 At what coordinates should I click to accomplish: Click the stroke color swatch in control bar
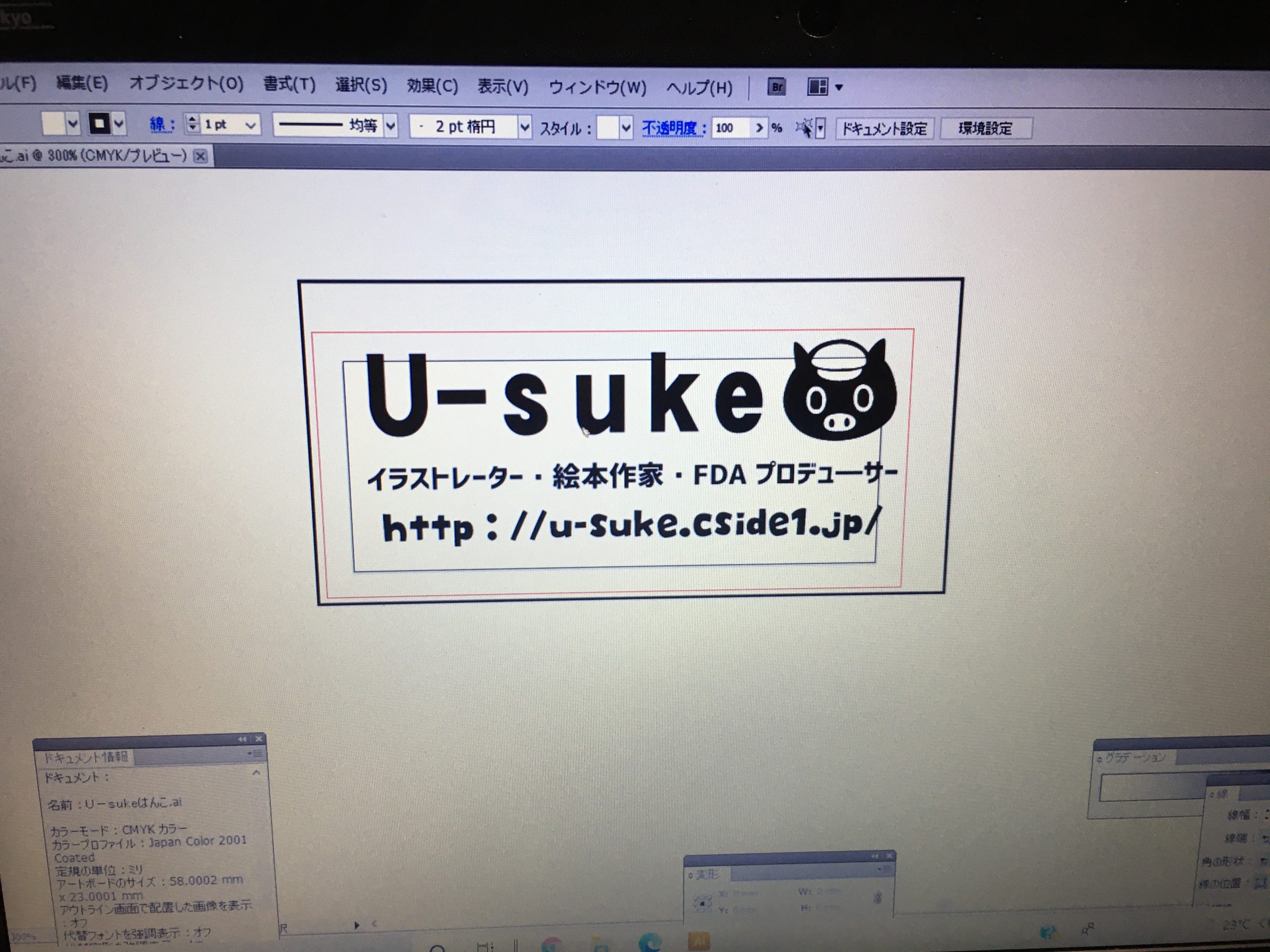pos(100,123)
